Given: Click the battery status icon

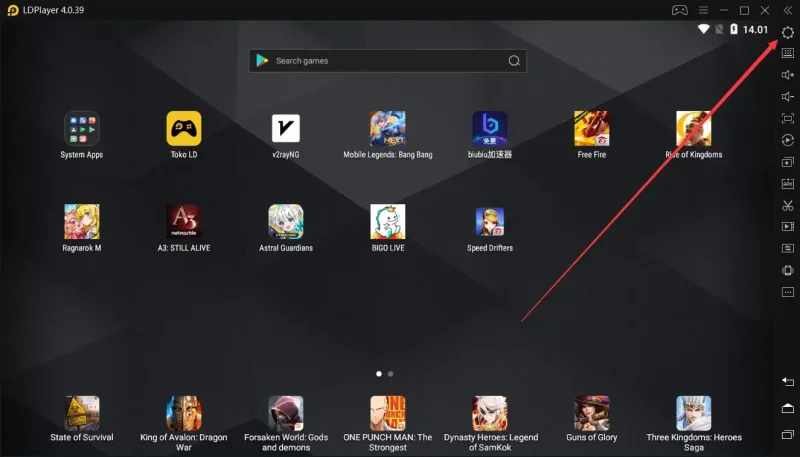Looking at the screenshot, I should (734, 29).
